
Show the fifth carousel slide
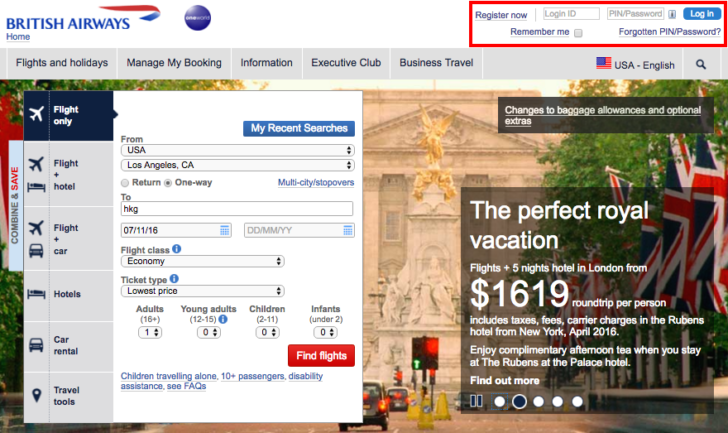[x=577, y=401]
